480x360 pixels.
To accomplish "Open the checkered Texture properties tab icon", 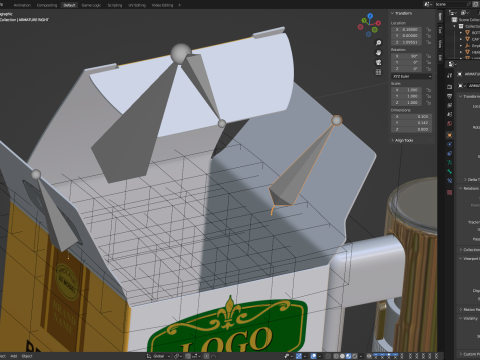I will pos(450,192).
